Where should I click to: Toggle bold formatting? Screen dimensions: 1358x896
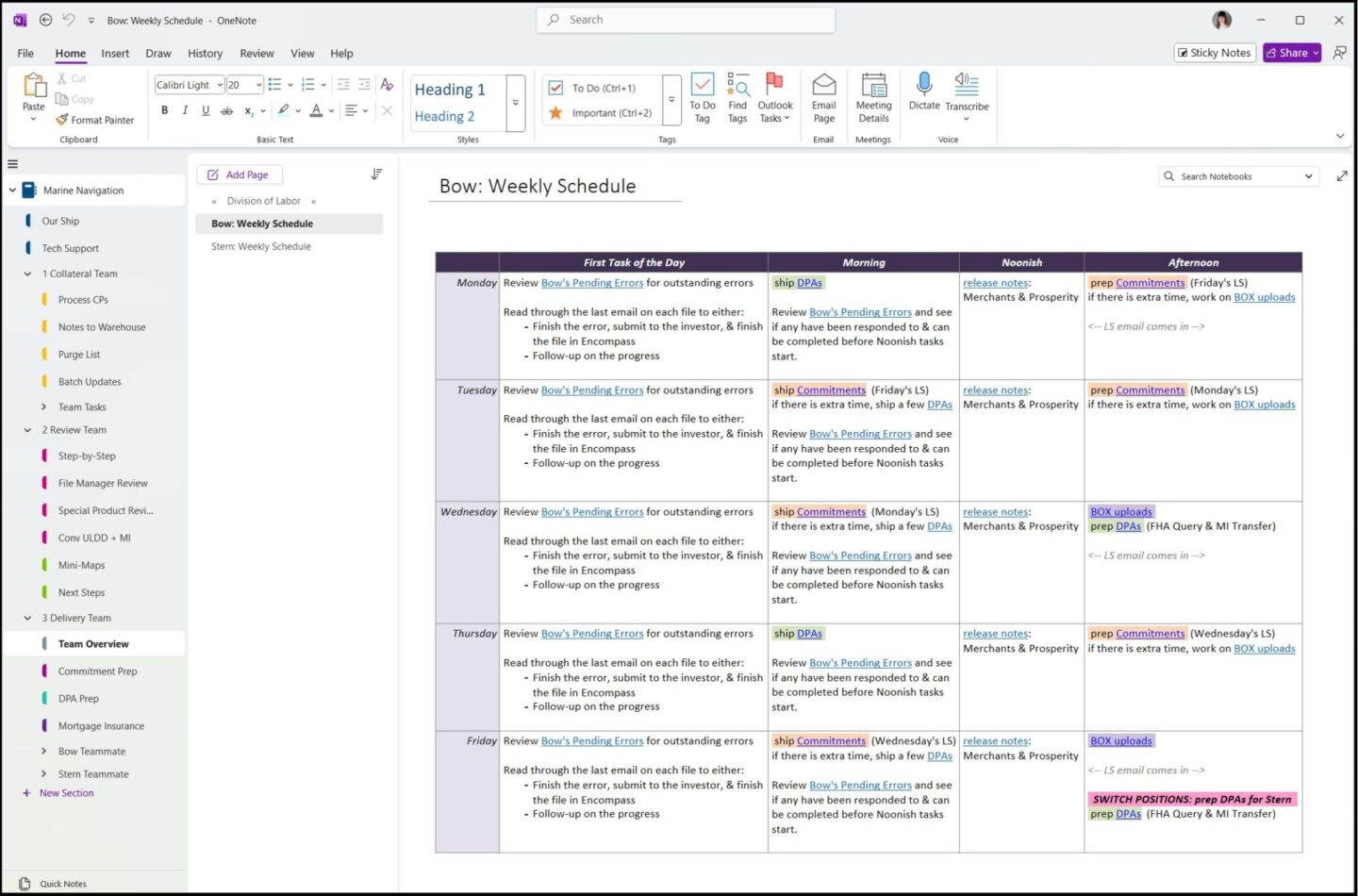pos(164,110)
